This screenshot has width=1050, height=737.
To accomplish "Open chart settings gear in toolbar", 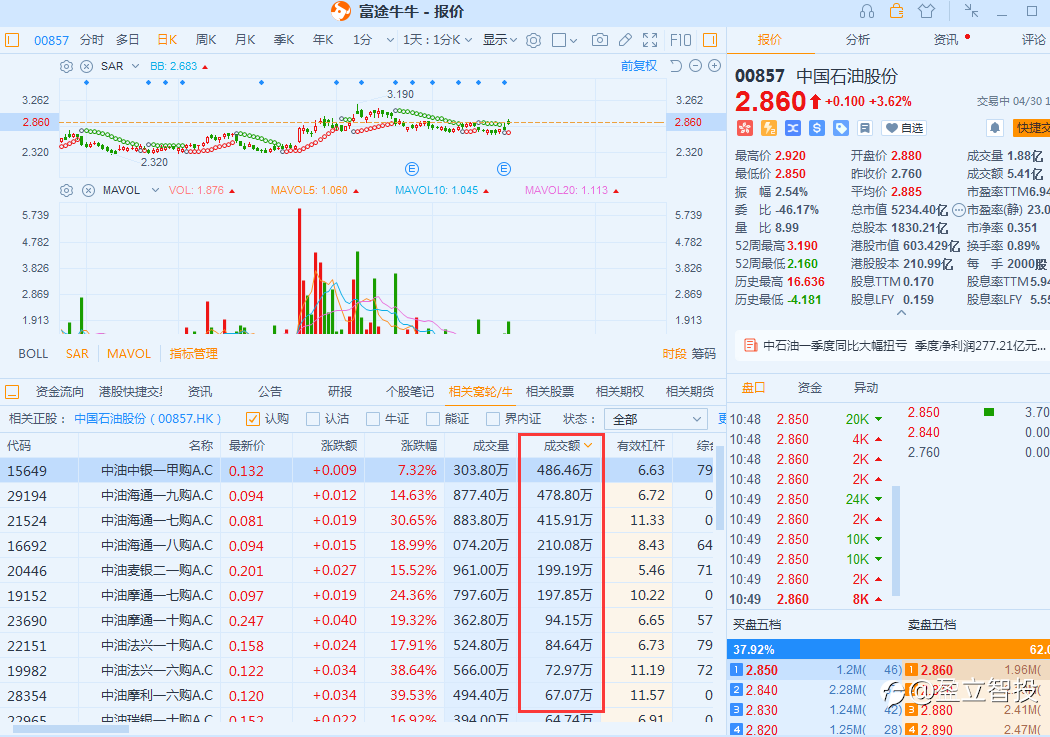I will [x=533, y=40].
